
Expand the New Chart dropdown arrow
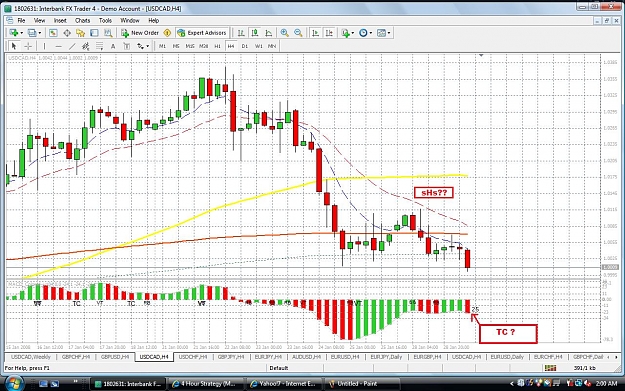(x=21, y=33)
